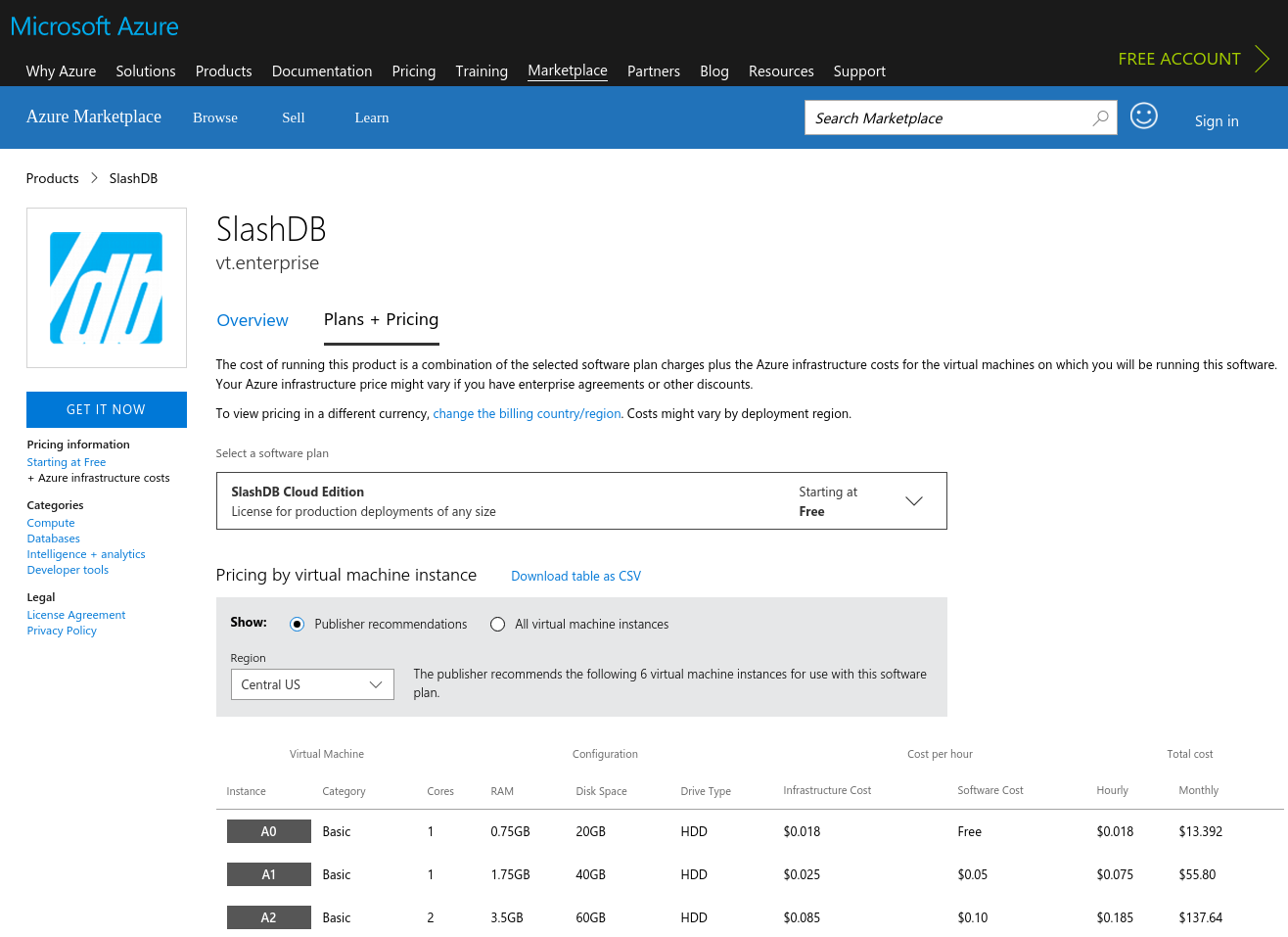This screenshot has width=1288, height=937.
Task: Open the Pricing menu item
Action: tap(413, 71)
